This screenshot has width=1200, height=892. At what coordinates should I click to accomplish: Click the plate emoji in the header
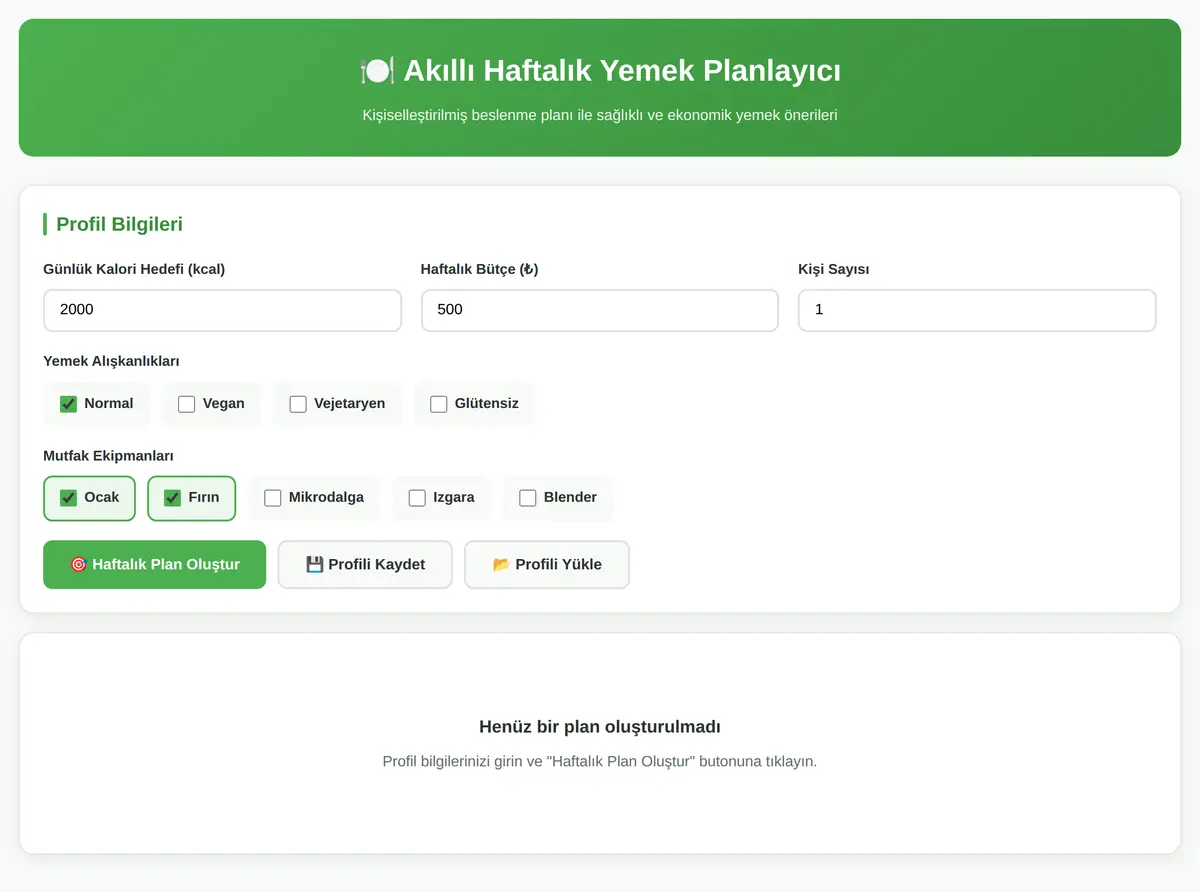click(376, 71)
